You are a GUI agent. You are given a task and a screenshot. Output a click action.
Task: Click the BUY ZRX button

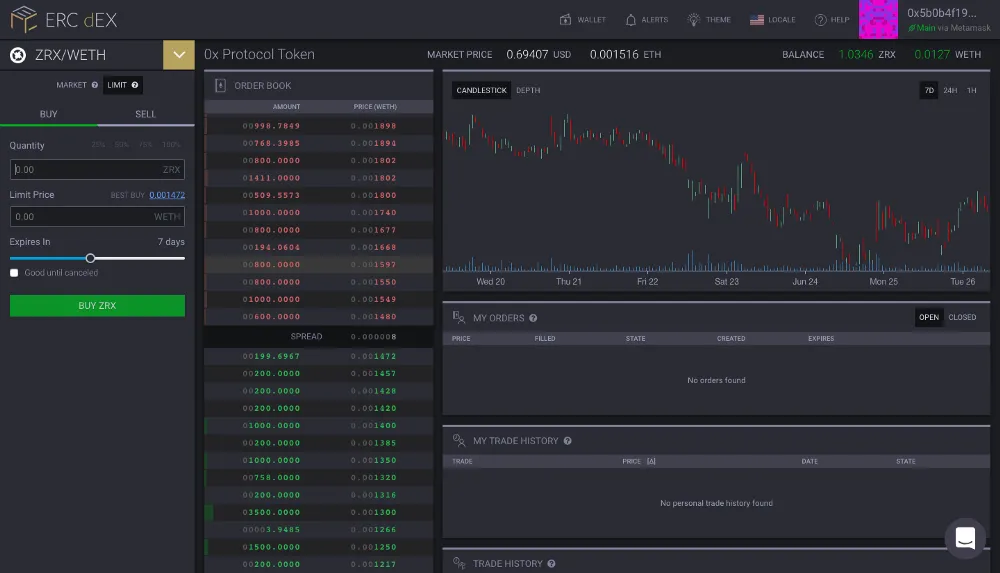[97, 306]
